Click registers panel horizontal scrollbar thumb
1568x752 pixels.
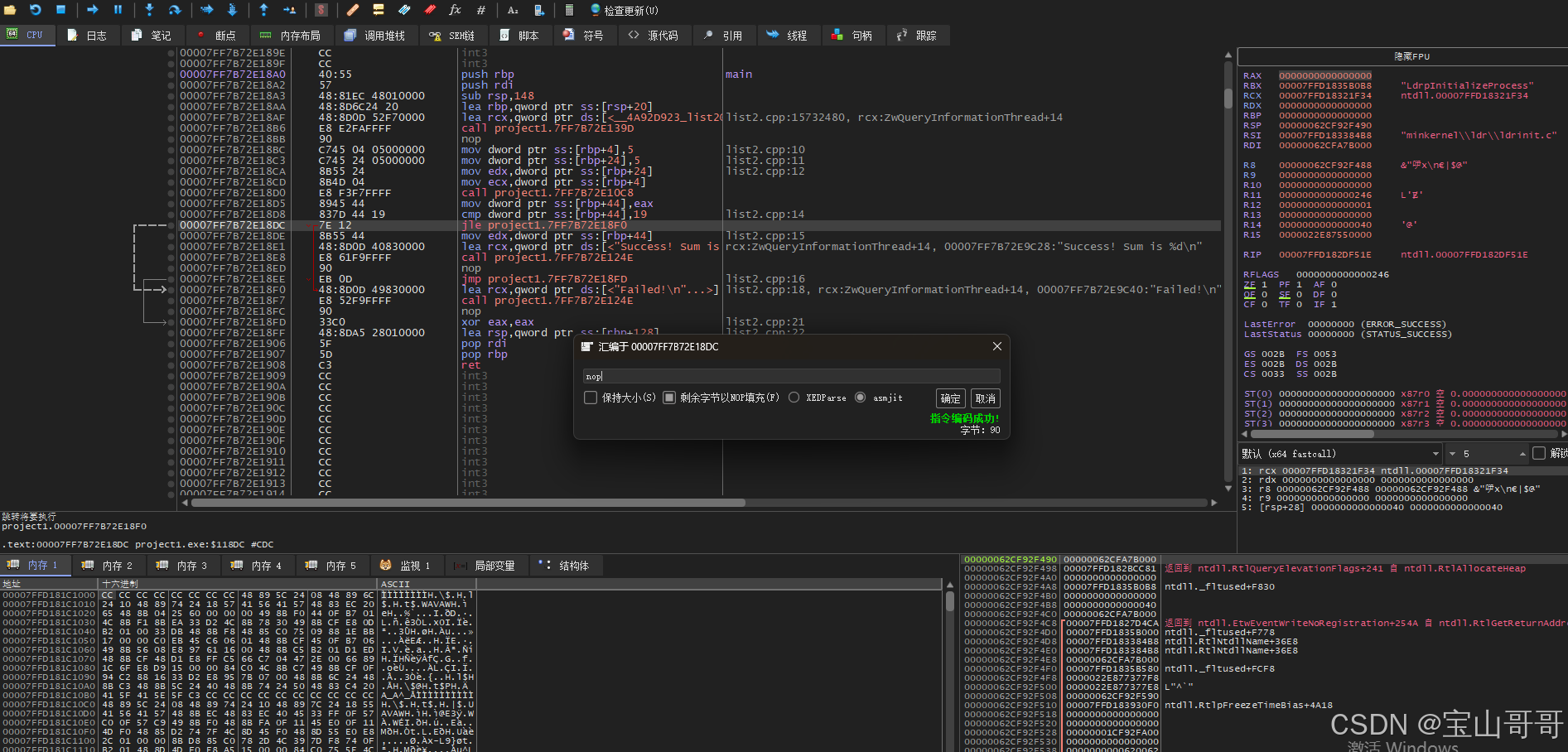coord(1311,433)
